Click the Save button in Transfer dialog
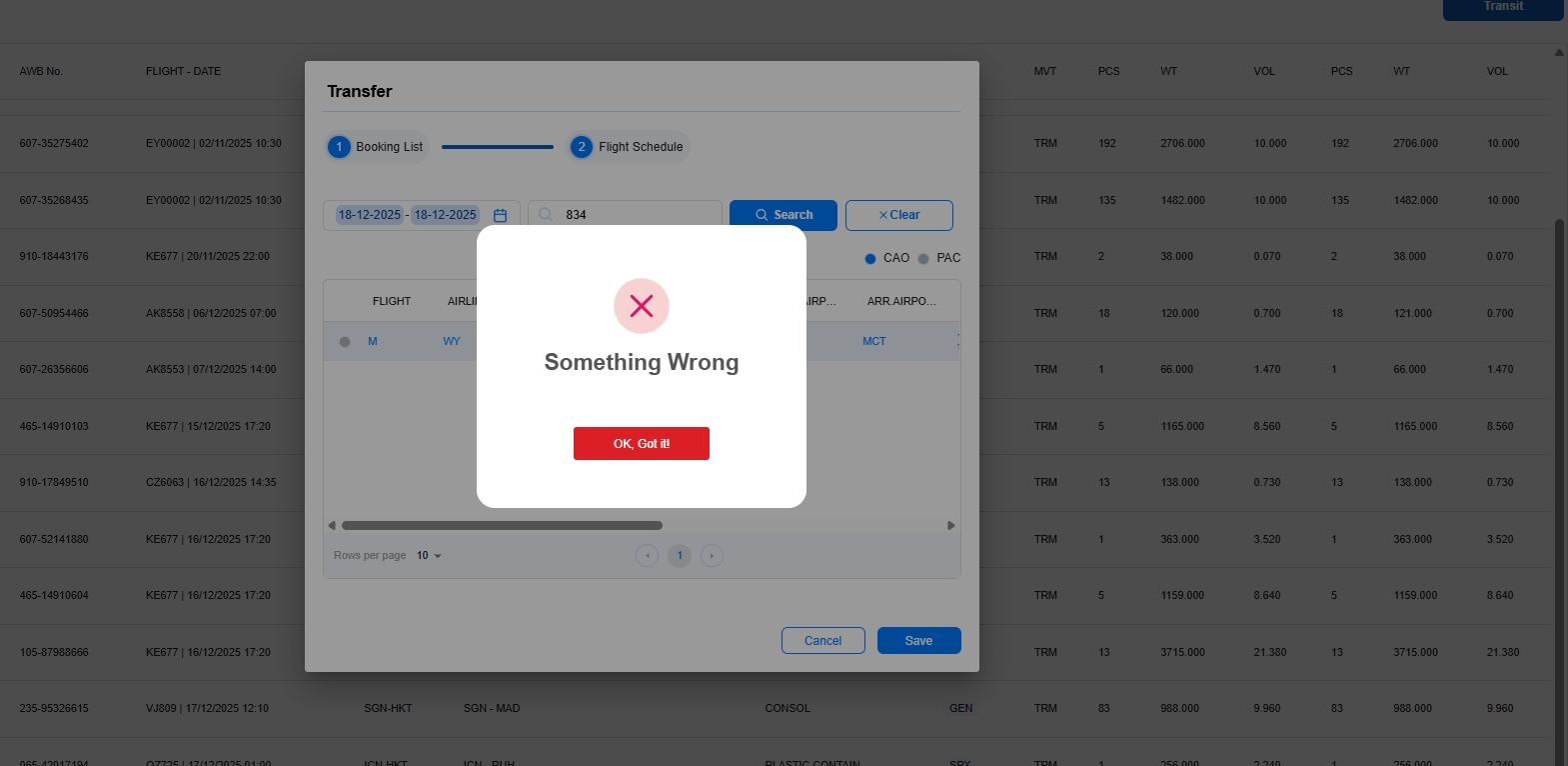This screenshot has width=1568, height=766. (x=918, y=641)
